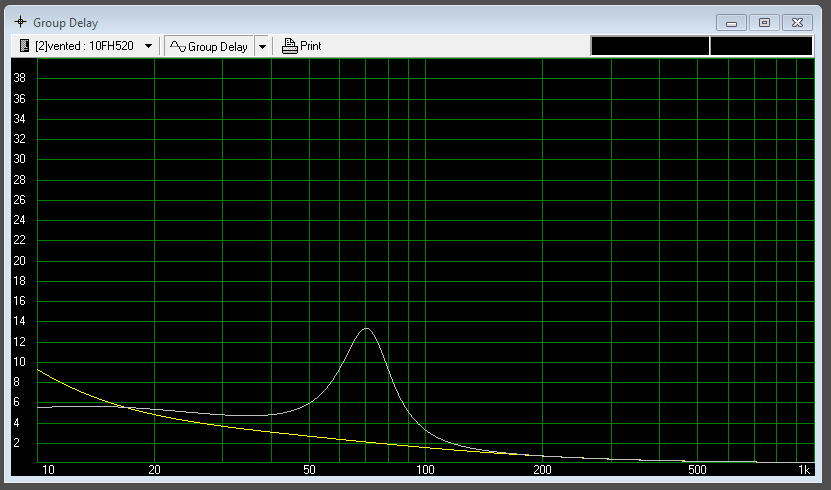831x490 pixels.
Task: Close the Group Delay window
Action: click(797, 23)
